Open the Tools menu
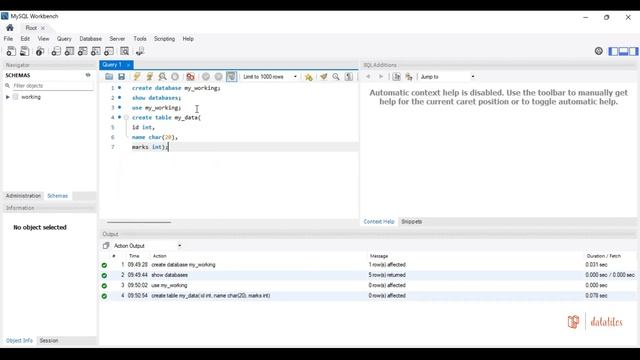Viewport: 640px width, 360px height. pos(140,39)
